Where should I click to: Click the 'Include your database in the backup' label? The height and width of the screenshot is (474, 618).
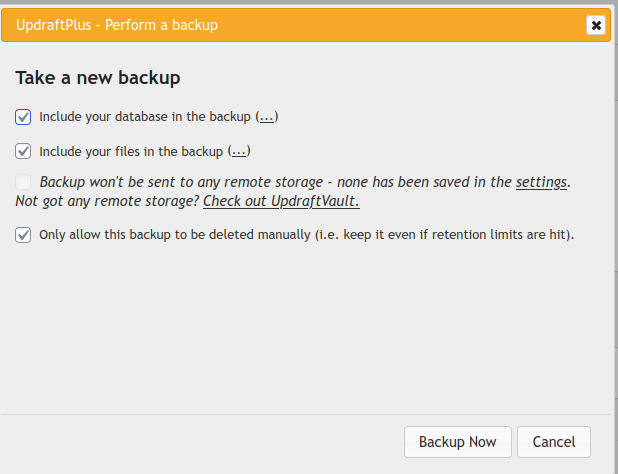[x=145, y=117]
